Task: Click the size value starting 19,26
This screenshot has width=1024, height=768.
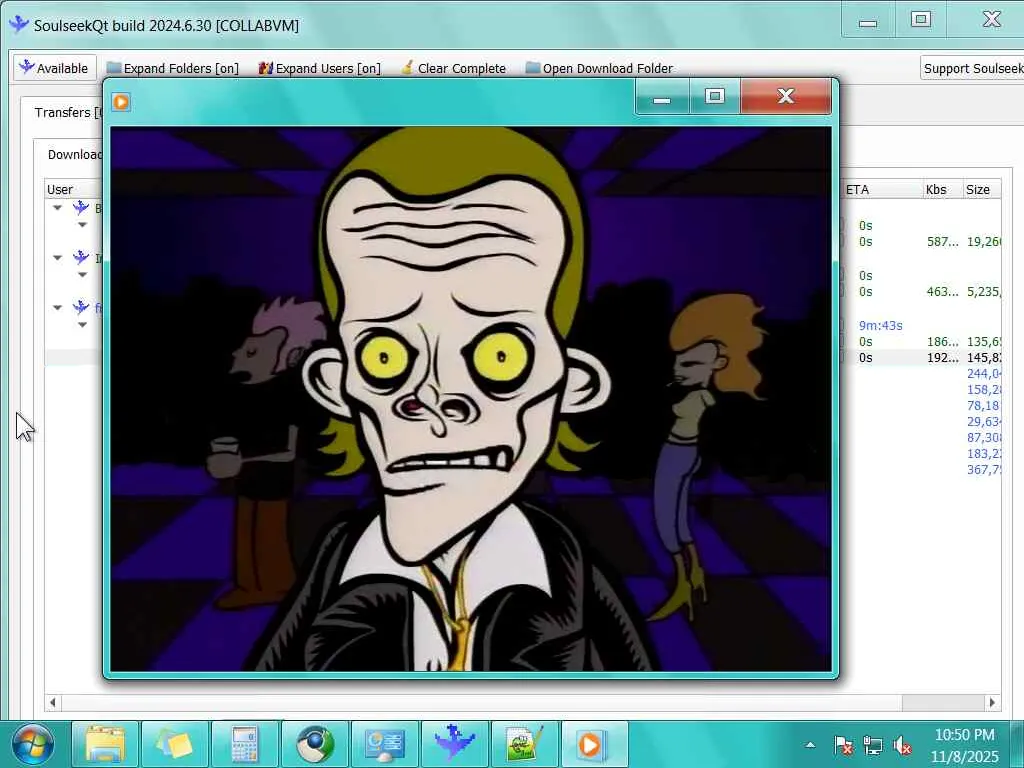Action: pos(984,242)
